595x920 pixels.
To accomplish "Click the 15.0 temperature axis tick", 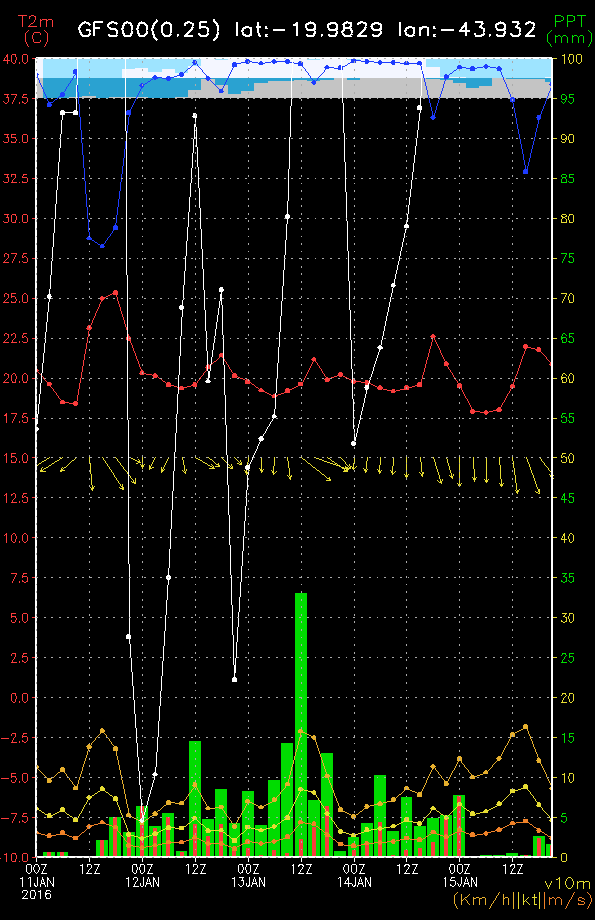I will pyautogui.click(x=16, y=458).
